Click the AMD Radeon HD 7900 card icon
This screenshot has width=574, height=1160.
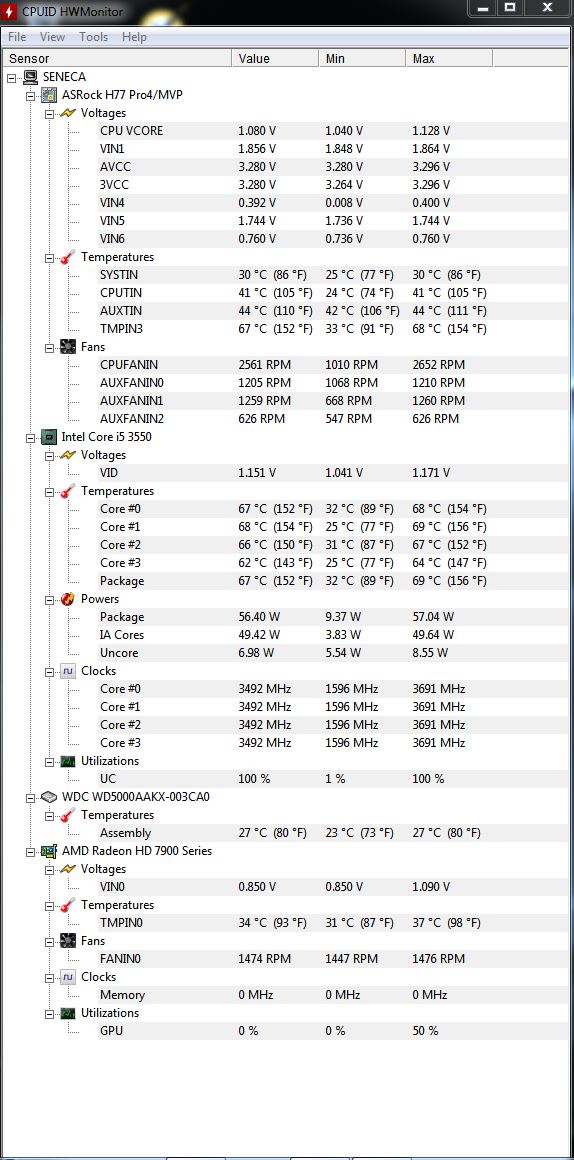(50, 852)
